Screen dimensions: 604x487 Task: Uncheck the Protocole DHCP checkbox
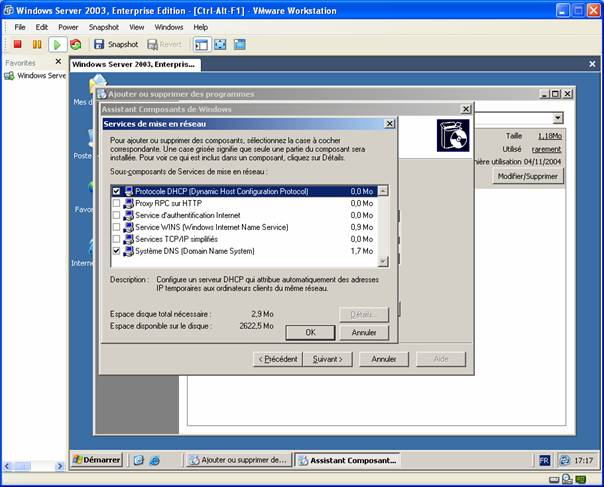click(x=116, y=191)
